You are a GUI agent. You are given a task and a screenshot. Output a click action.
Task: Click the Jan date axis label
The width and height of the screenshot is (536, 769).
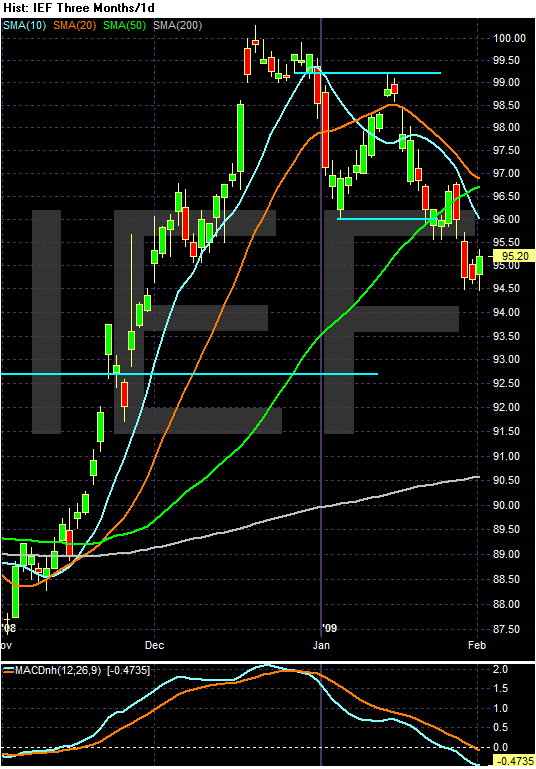click(321, 645)
